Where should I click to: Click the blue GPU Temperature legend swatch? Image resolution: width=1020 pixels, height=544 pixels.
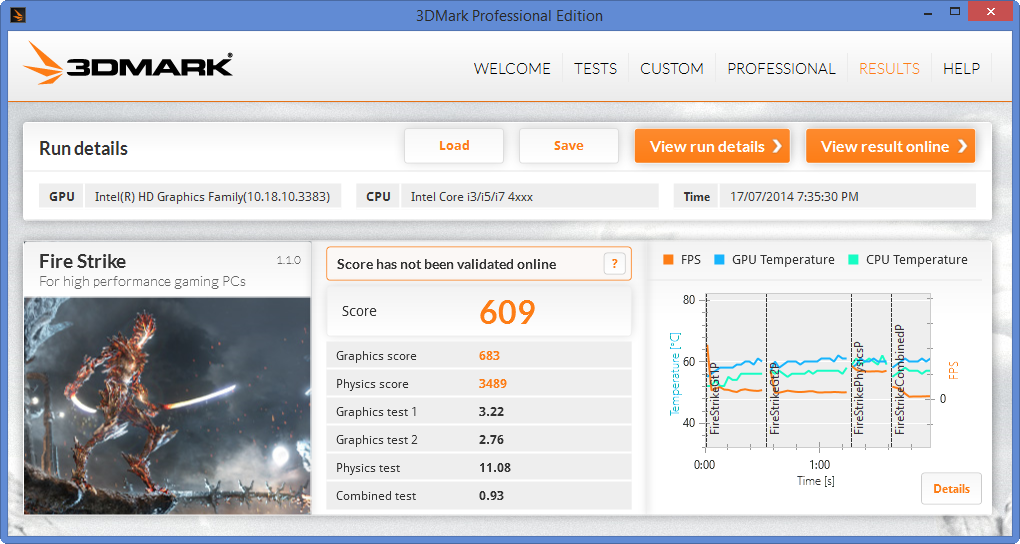(x=719, y=260)
